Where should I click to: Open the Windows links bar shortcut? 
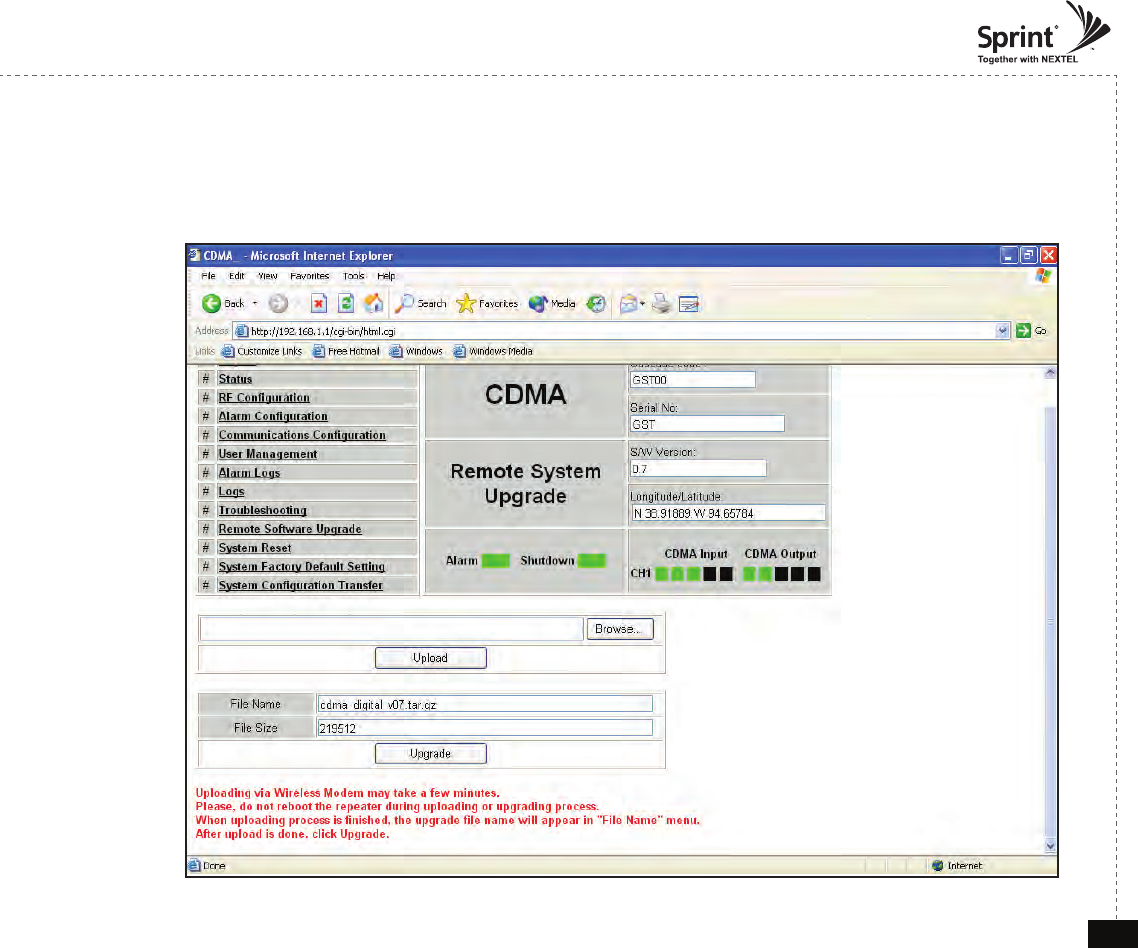coord(416,351)
